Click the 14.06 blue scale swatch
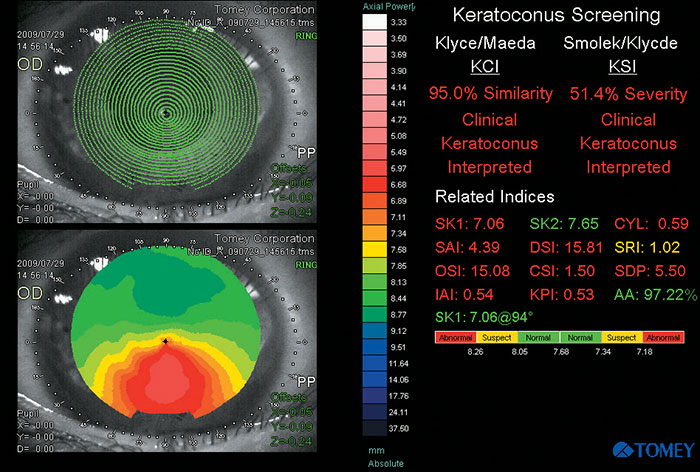 pos(375,380)
